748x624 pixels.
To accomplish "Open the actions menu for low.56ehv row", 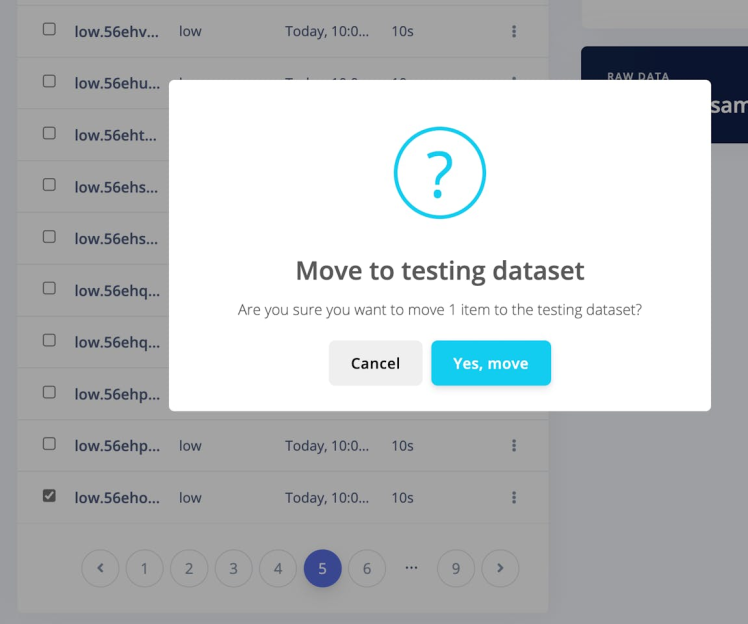I will click(514, 31).
